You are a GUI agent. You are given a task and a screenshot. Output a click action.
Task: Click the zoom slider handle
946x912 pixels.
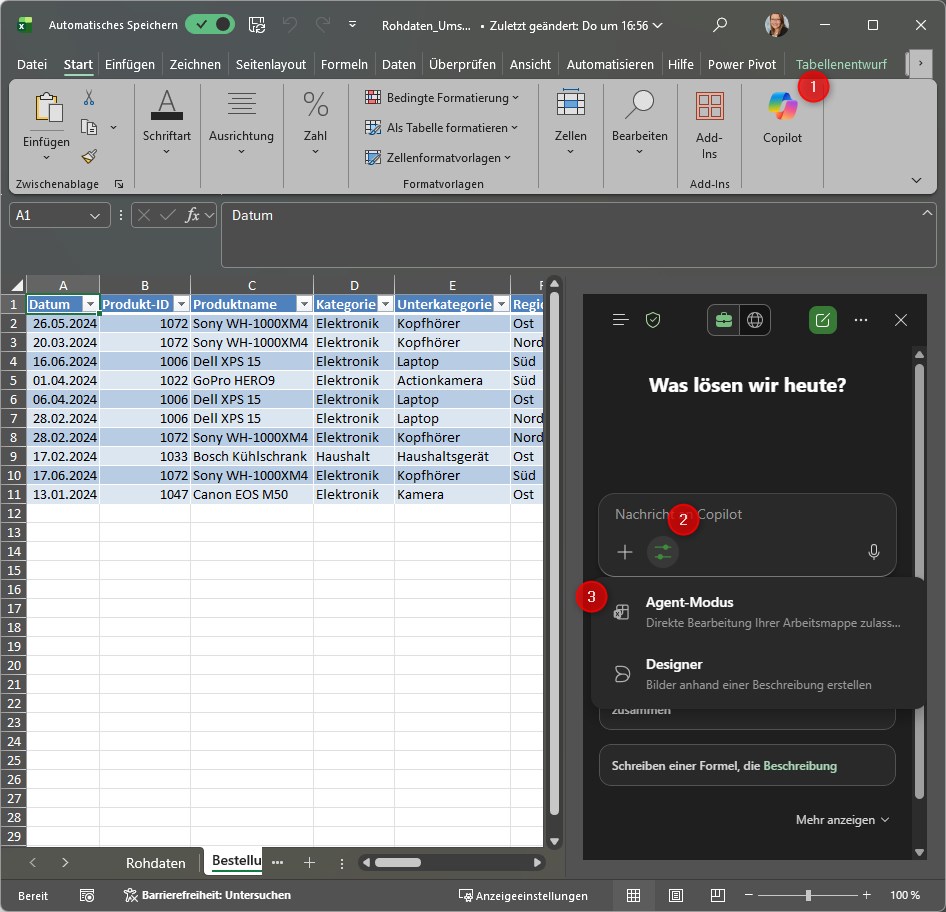(x=808, y=895)
